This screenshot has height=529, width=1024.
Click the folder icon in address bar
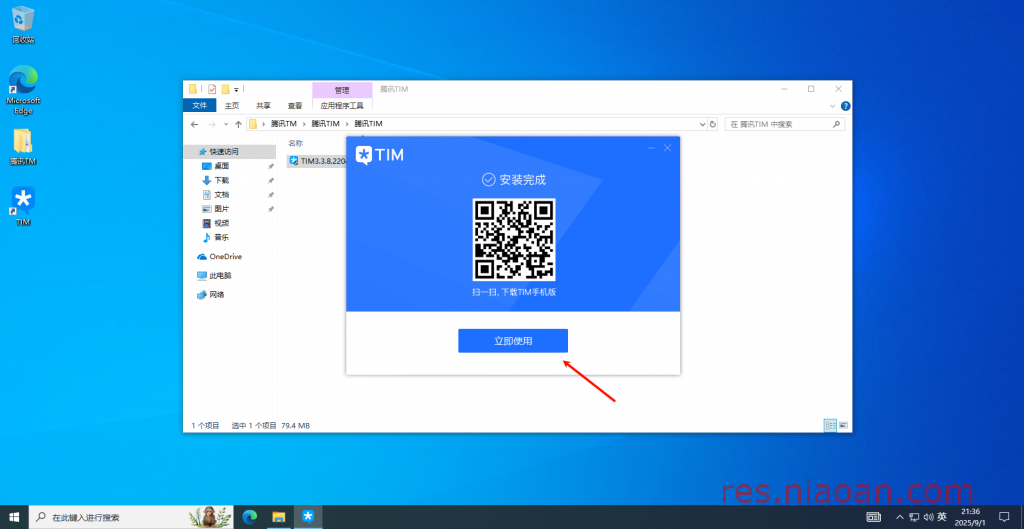[253, 123]
